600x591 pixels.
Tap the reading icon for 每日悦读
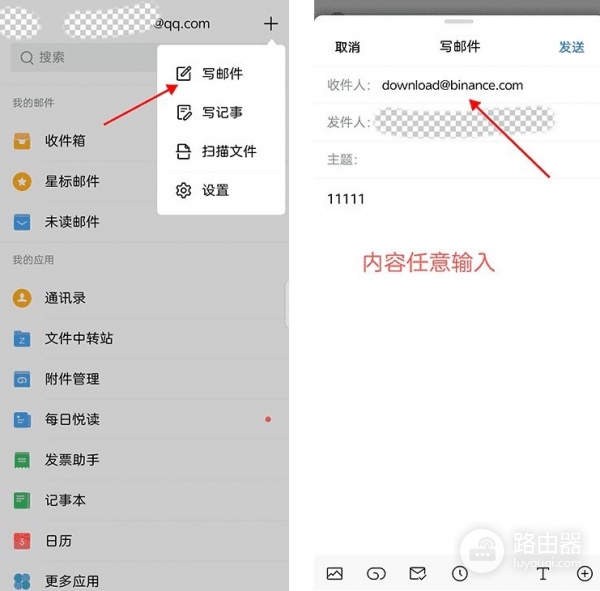(x=22, y=420)
